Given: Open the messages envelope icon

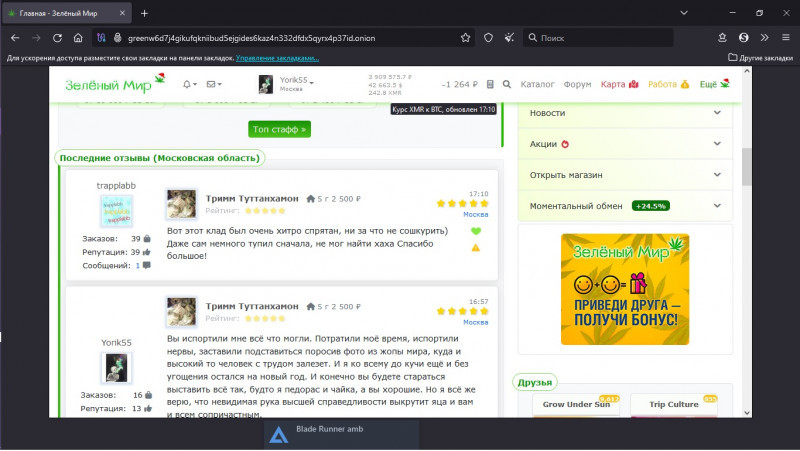Looking at the screenshot, I should click(x=213, y=85).
